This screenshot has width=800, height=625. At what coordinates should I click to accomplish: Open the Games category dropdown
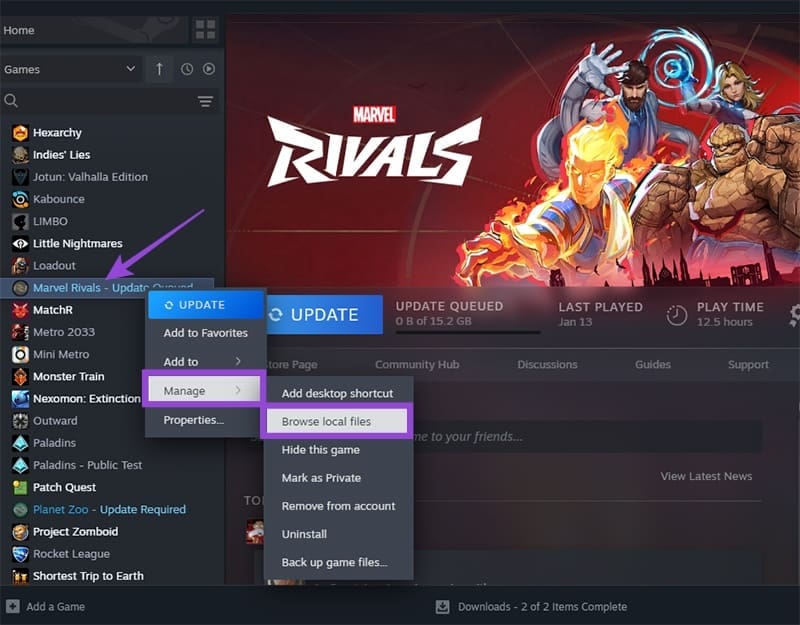coord(70,69)
